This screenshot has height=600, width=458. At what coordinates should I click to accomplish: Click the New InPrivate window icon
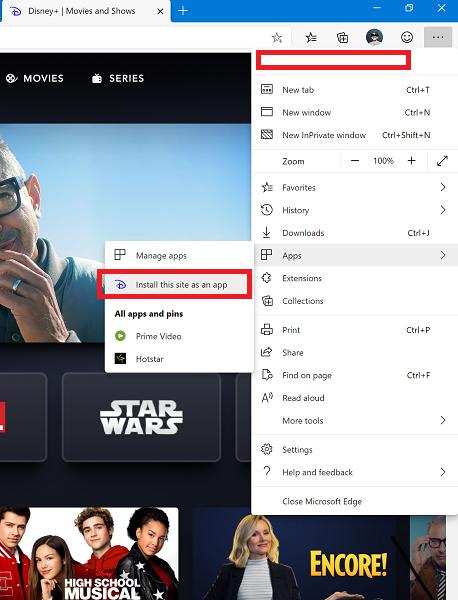click(267, 134)
